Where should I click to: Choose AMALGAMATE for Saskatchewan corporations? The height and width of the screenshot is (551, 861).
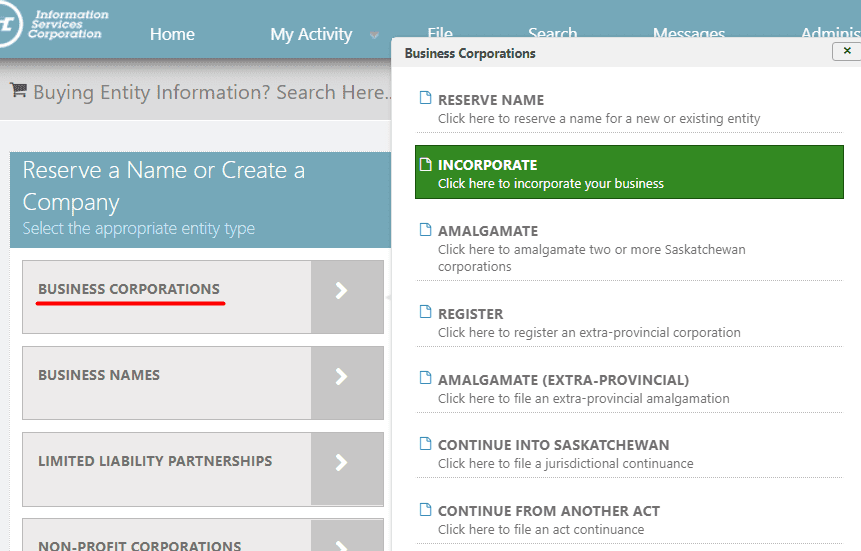point(629,247)
